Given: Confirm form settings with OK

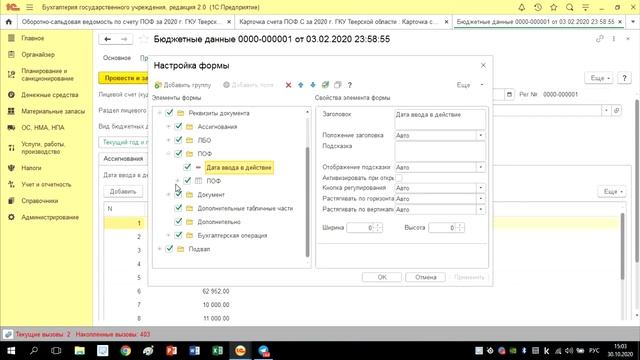Looking at the screenshot, I should point(382,277).
